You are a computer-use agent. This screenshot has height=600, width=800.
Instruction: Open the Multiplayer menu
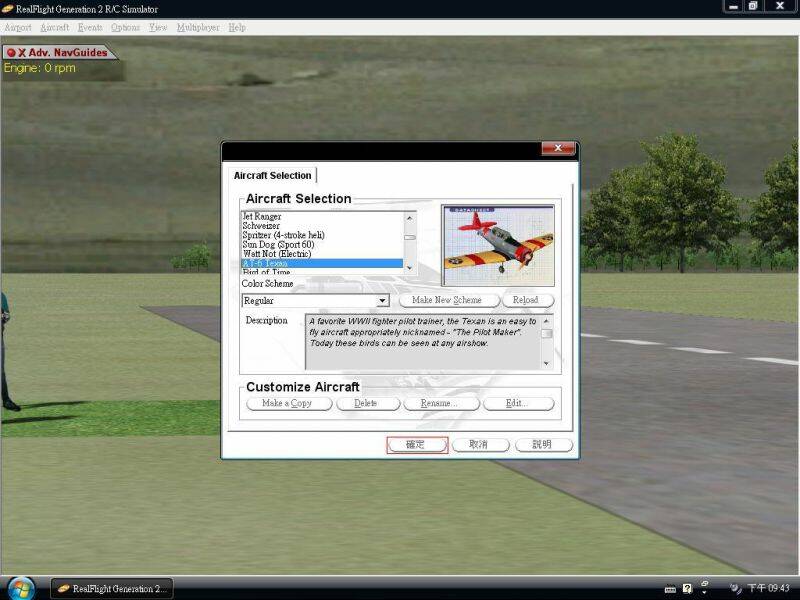198,28
